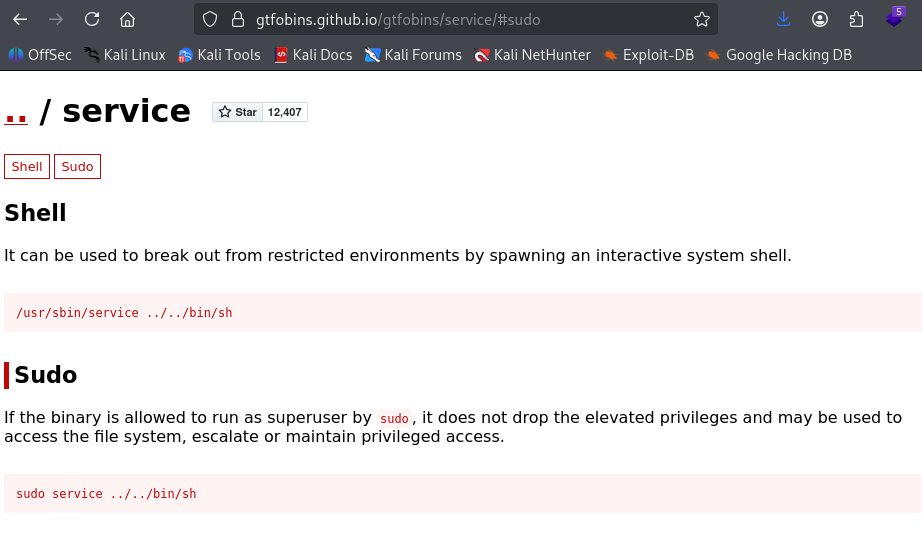Click the purple extension icon with badge 5

pos(894,18)
